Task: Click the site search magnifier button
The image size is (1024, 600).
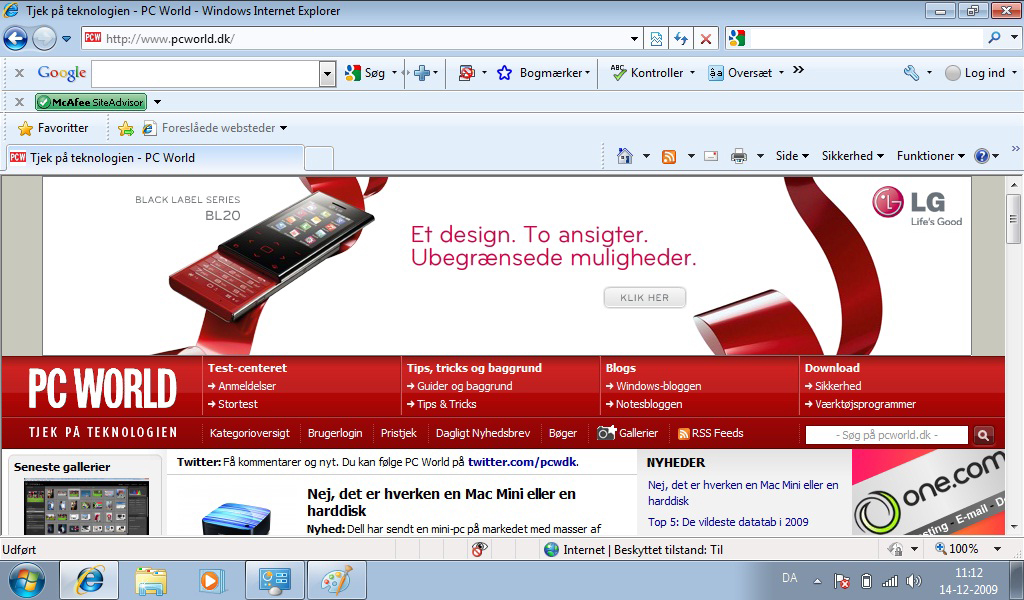Action: point(984,435)
